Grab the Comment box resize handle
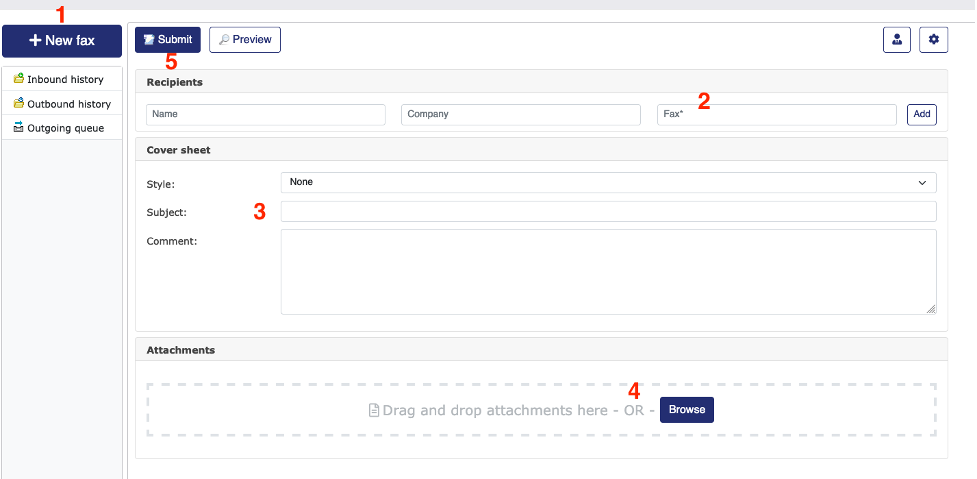The width and height of the screenshot is (977, 479). pyautogui.click(x=931, y=309)
